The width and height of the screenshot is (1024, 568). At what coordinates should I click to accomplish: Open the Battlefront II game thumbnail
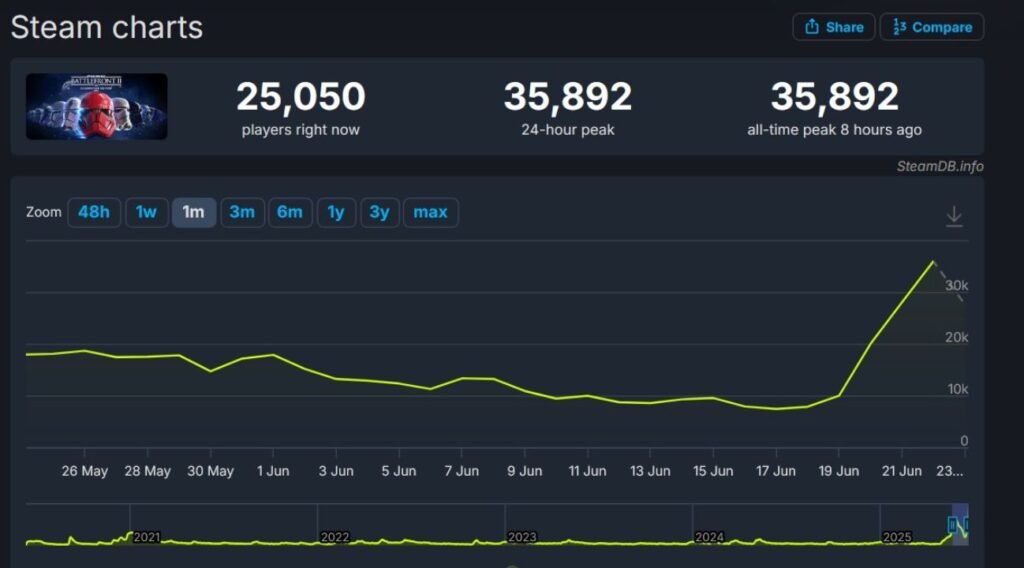point(97,106)
